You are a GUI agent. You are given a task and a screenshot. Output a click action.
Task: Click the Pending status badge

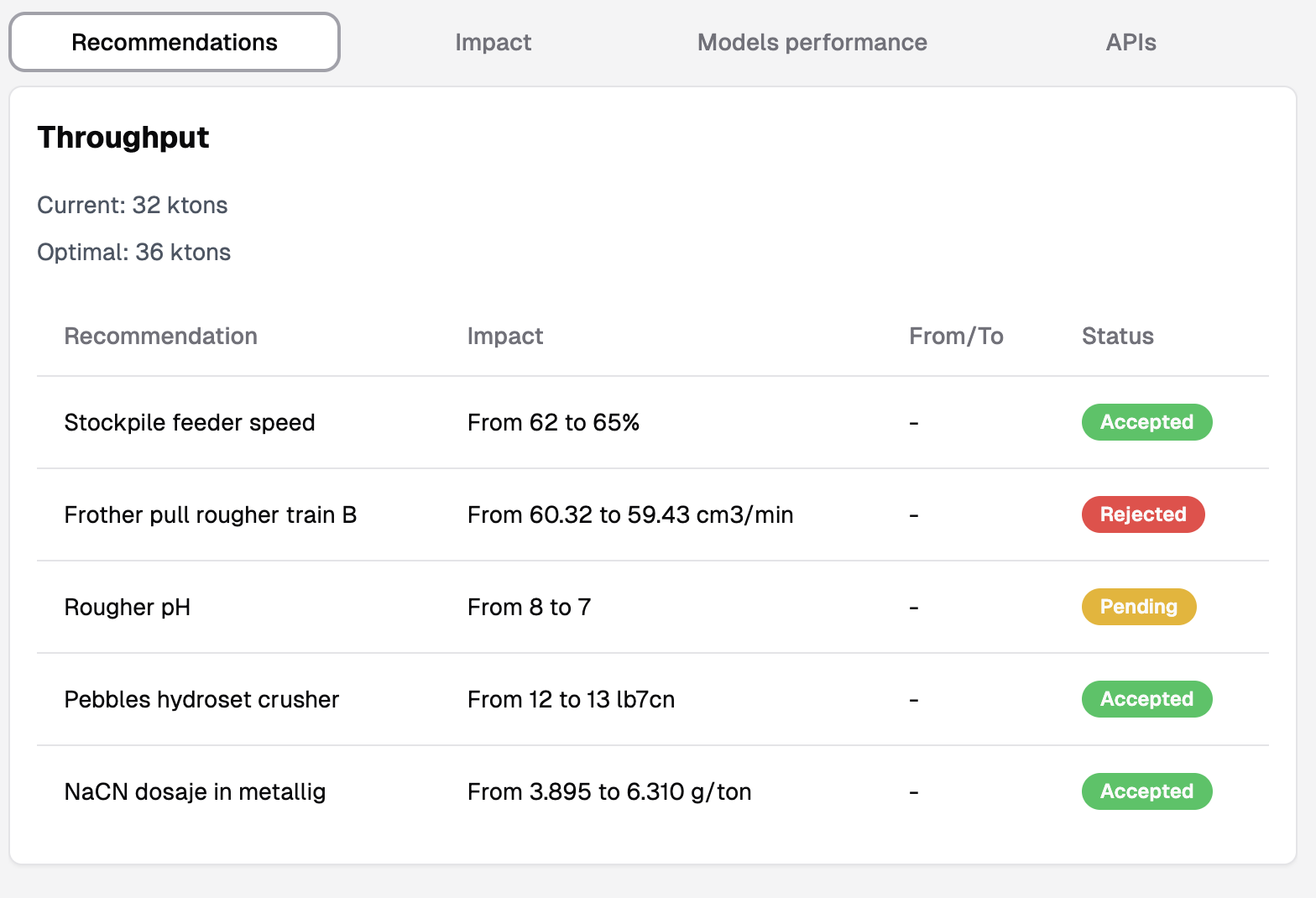(x=1138, y=607)
